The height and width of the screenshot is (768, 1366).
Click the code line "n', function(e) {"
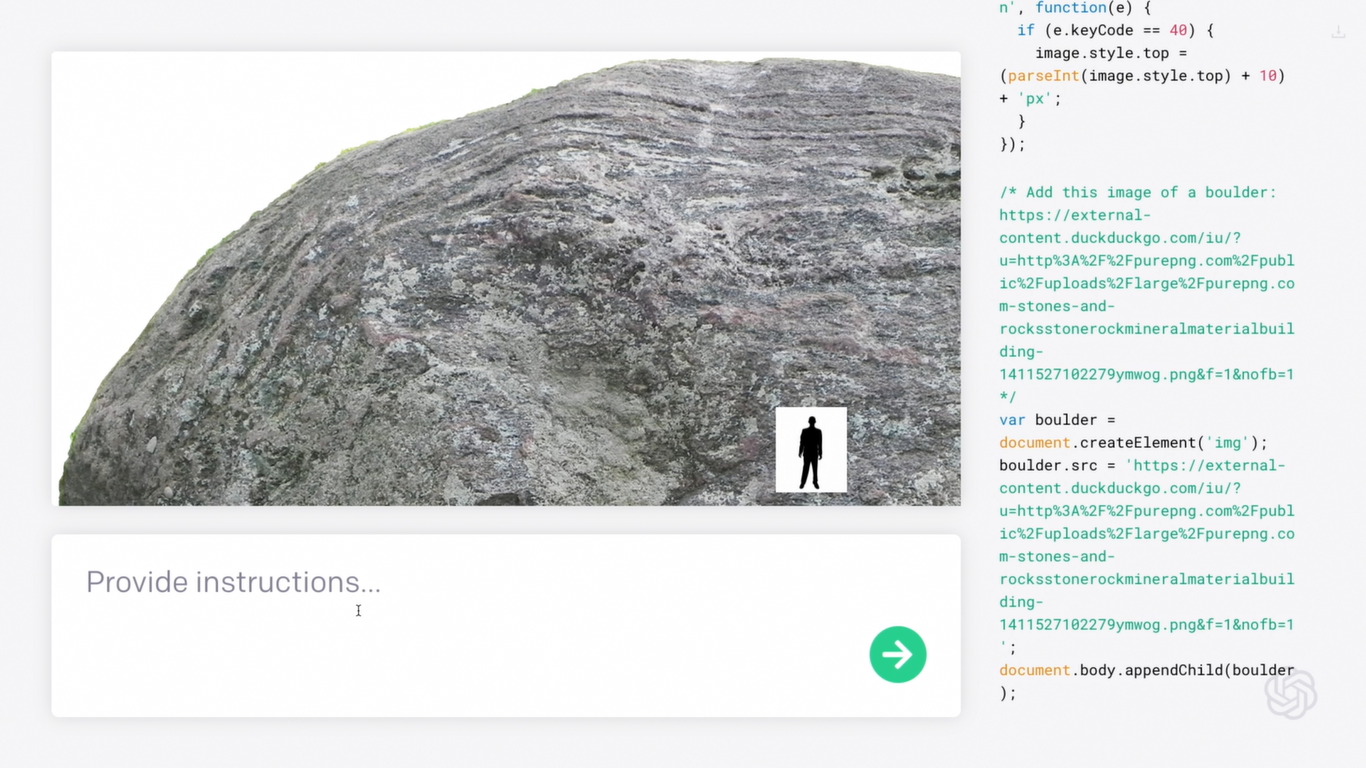1075,8
